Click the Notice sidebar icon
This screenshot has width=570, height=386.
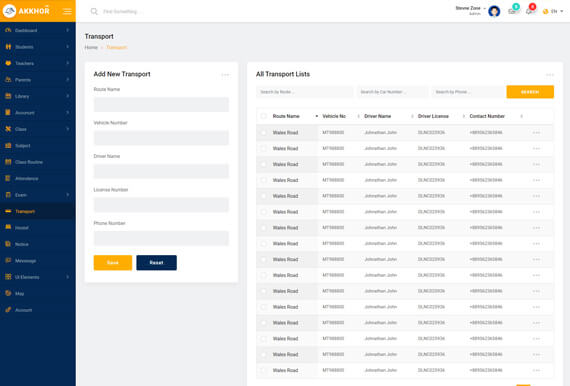click(x=8, y=244)
